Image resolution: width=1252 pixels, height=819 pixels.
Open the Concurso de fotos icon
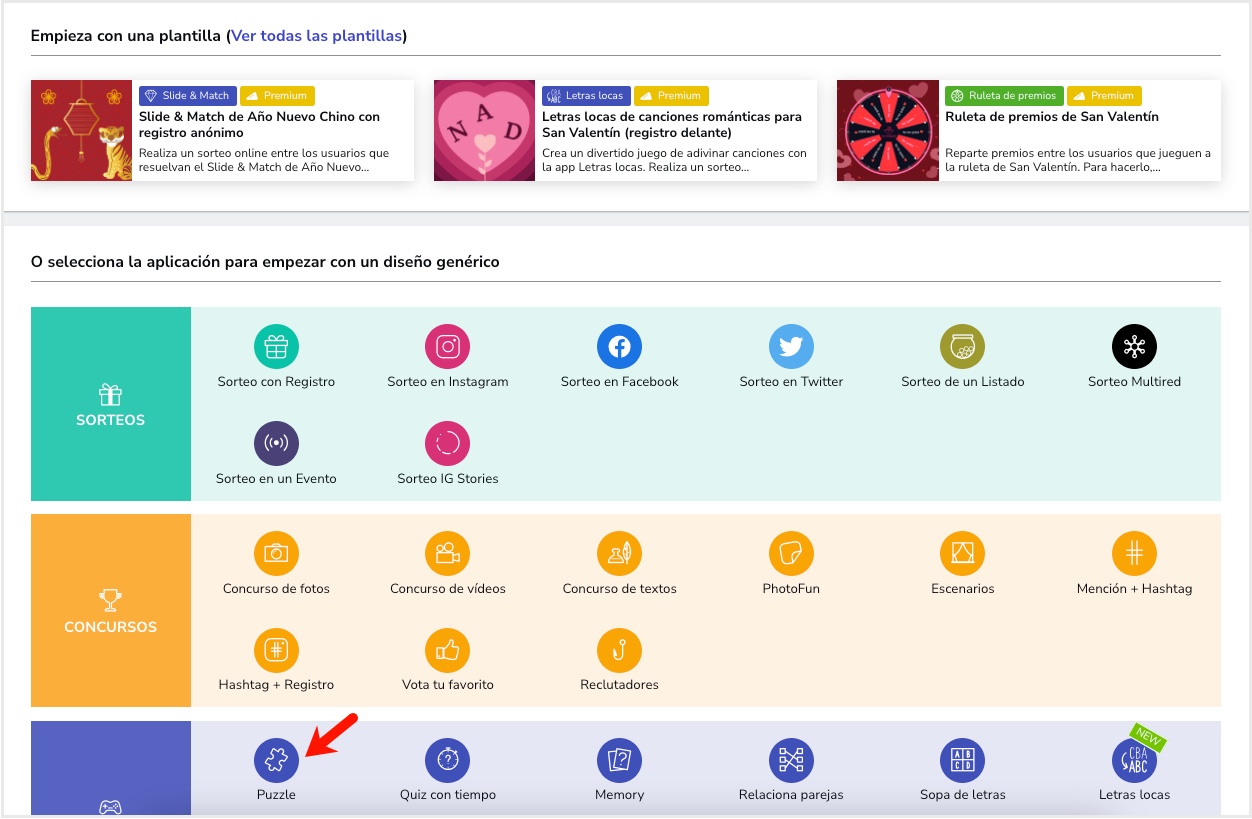click(x=276, y=553)
